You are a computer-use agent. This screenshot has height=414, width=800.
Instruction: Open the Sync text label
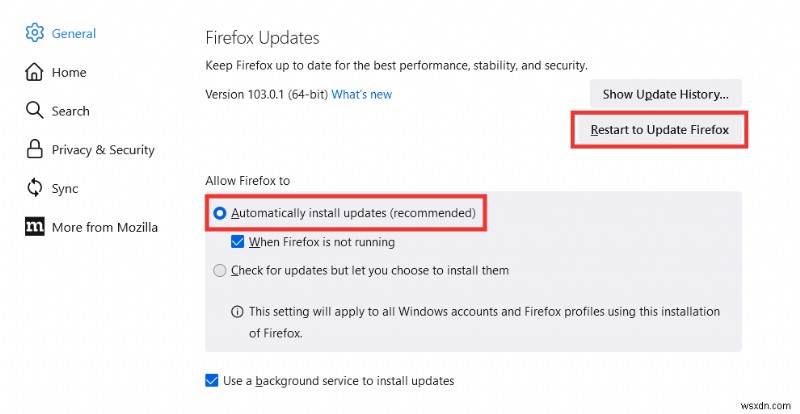click(x=65, y=188)
